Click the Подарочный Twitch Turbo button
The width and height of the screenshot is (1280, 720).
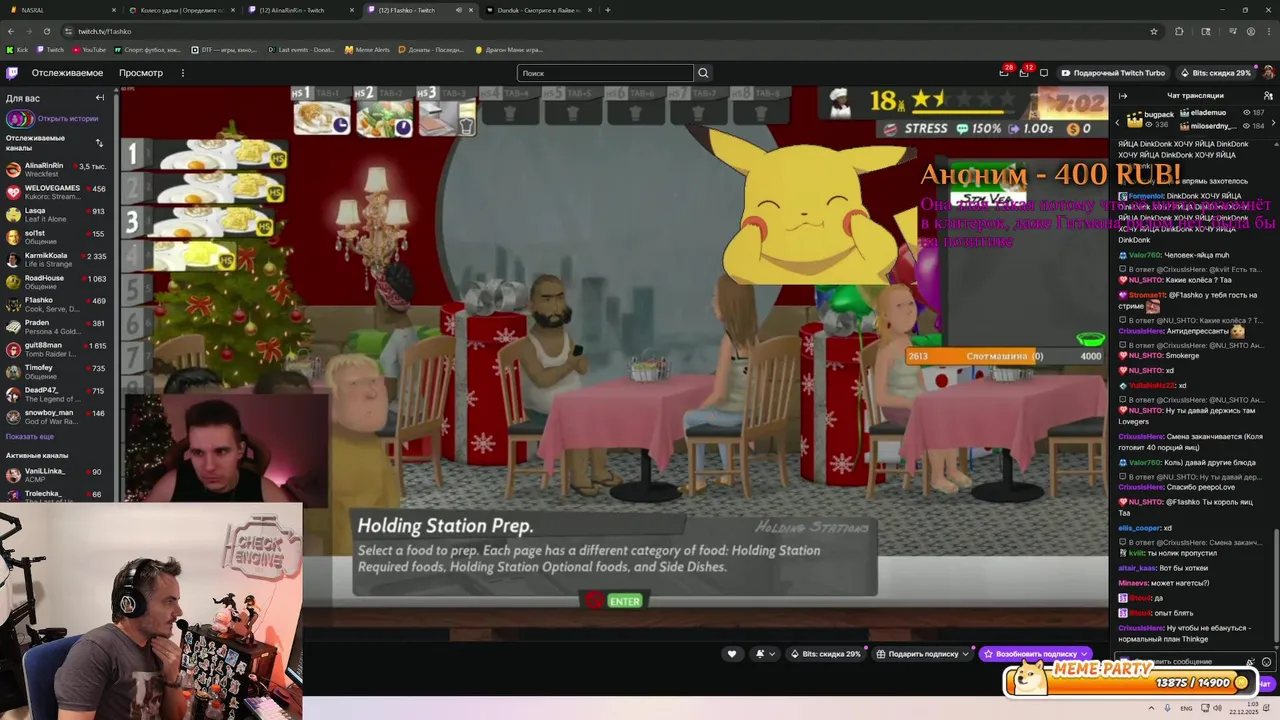coord(1113,73)
